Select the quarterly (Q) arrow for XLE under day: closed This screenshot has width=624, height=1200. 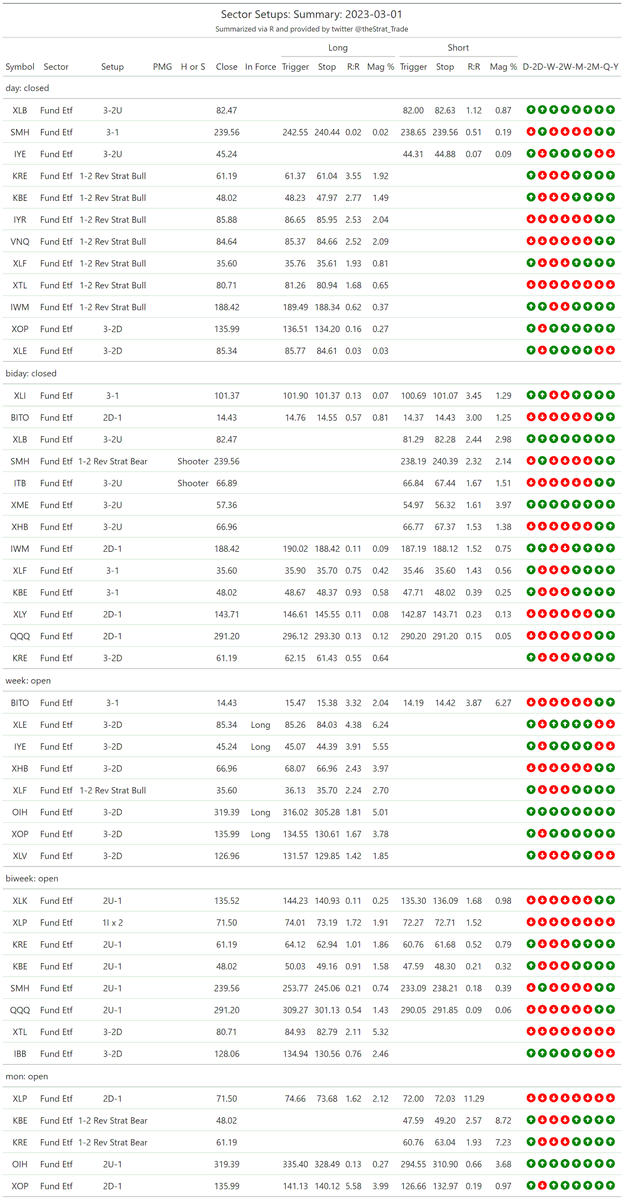coord(600,352)
